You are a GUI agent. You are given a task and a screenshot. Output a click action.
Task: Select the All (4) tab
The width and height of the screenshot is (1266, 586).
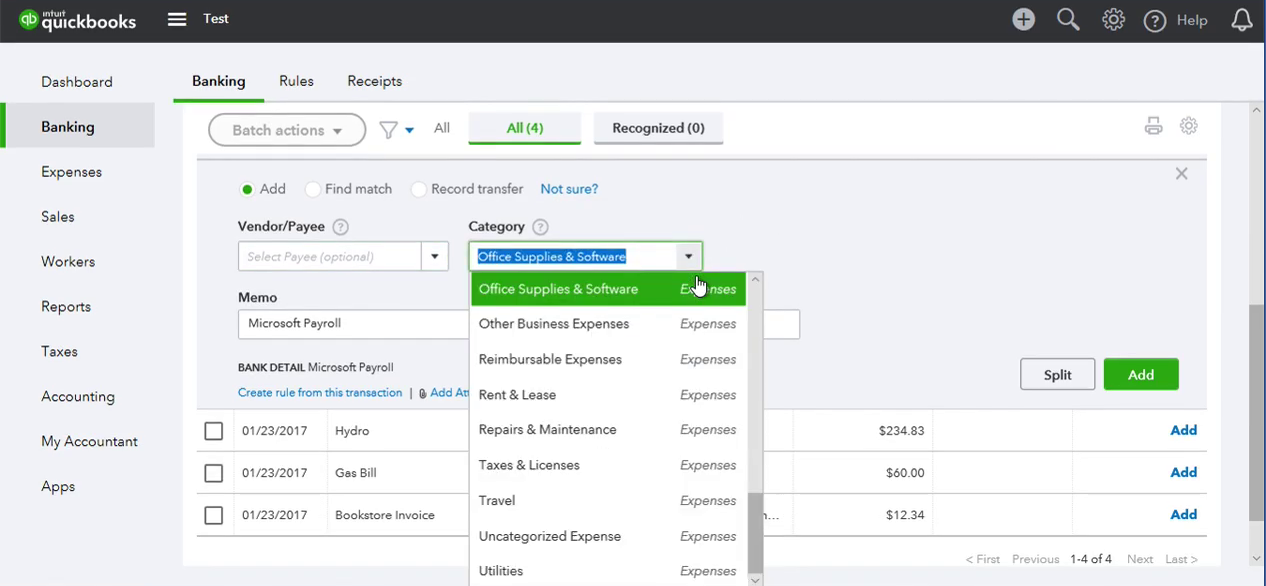point(525,128)
